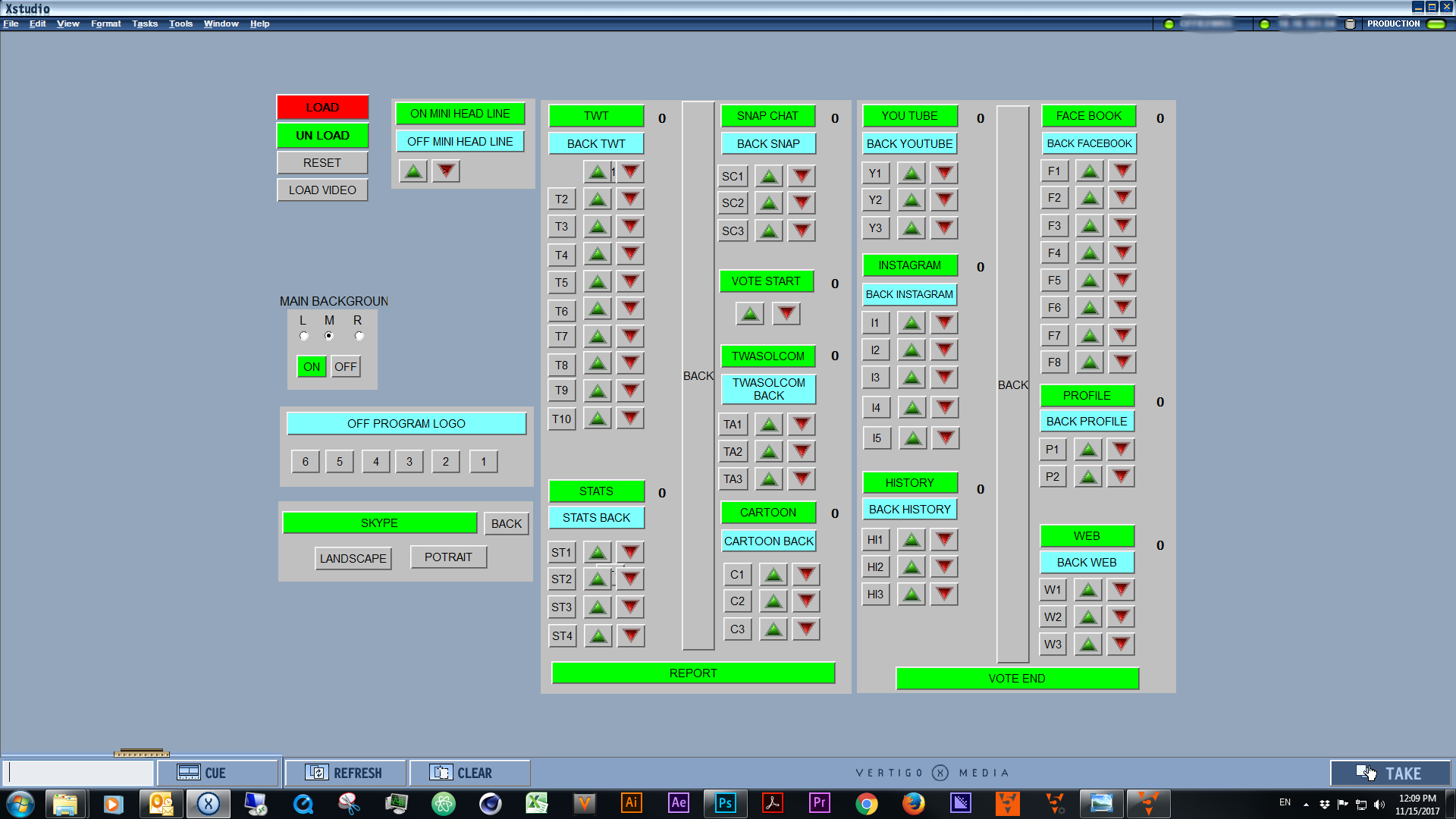
Task: Select the M main background radio button
Action: point(329,336)
